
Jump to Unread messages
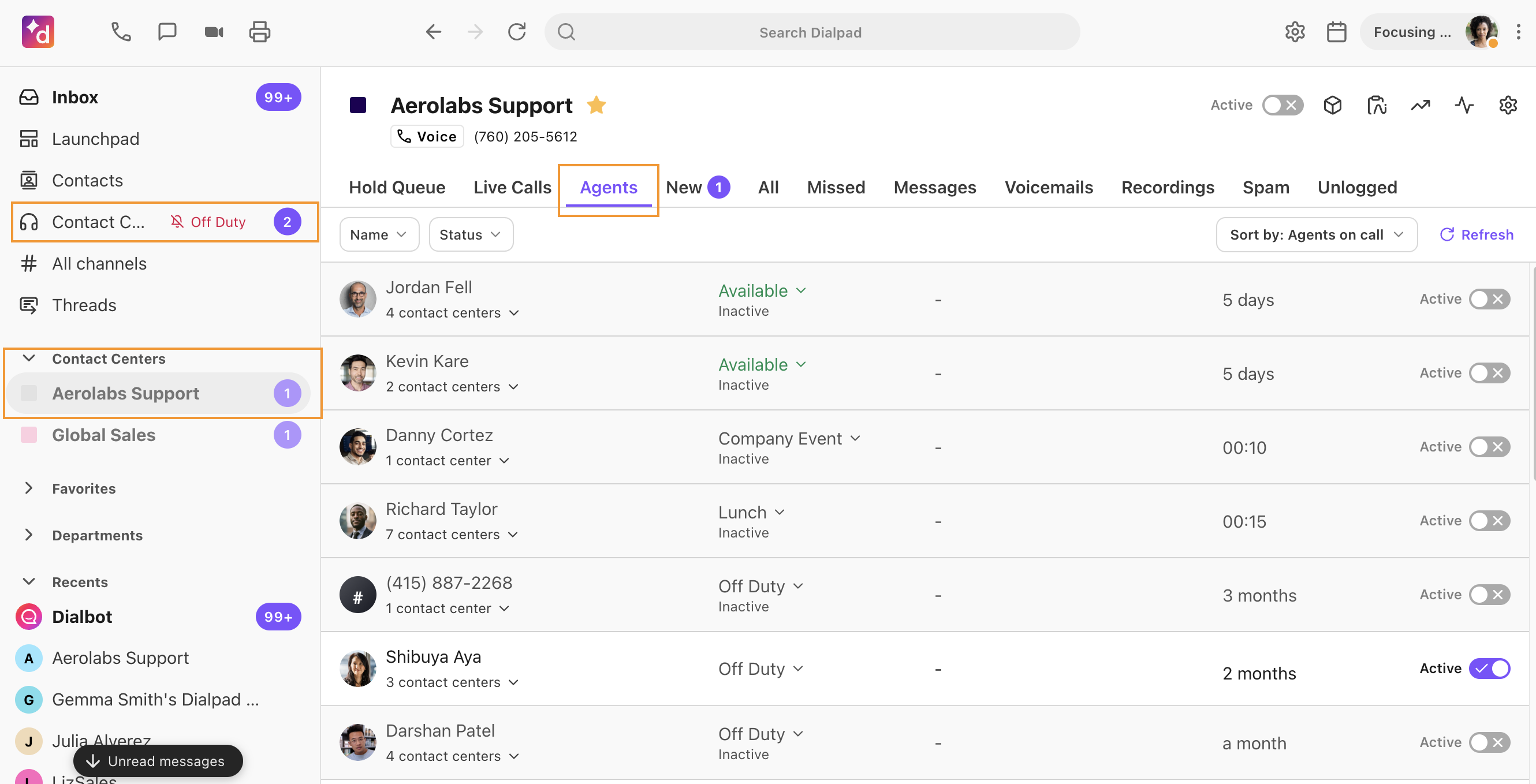click(x=158, y=761)
